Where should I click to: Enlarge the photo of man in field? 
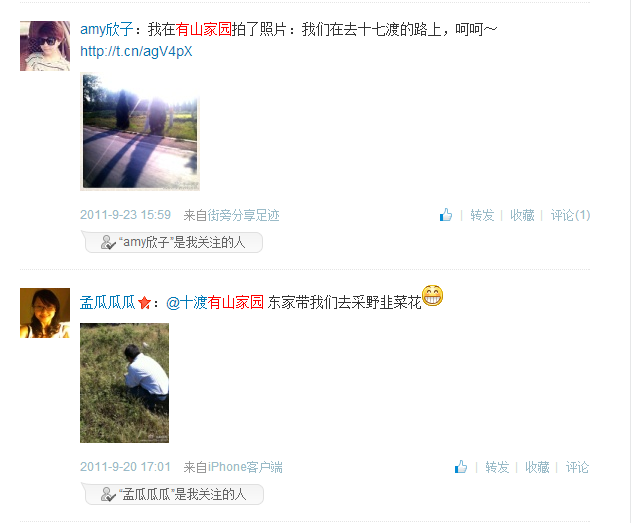(x=125, y=383)
